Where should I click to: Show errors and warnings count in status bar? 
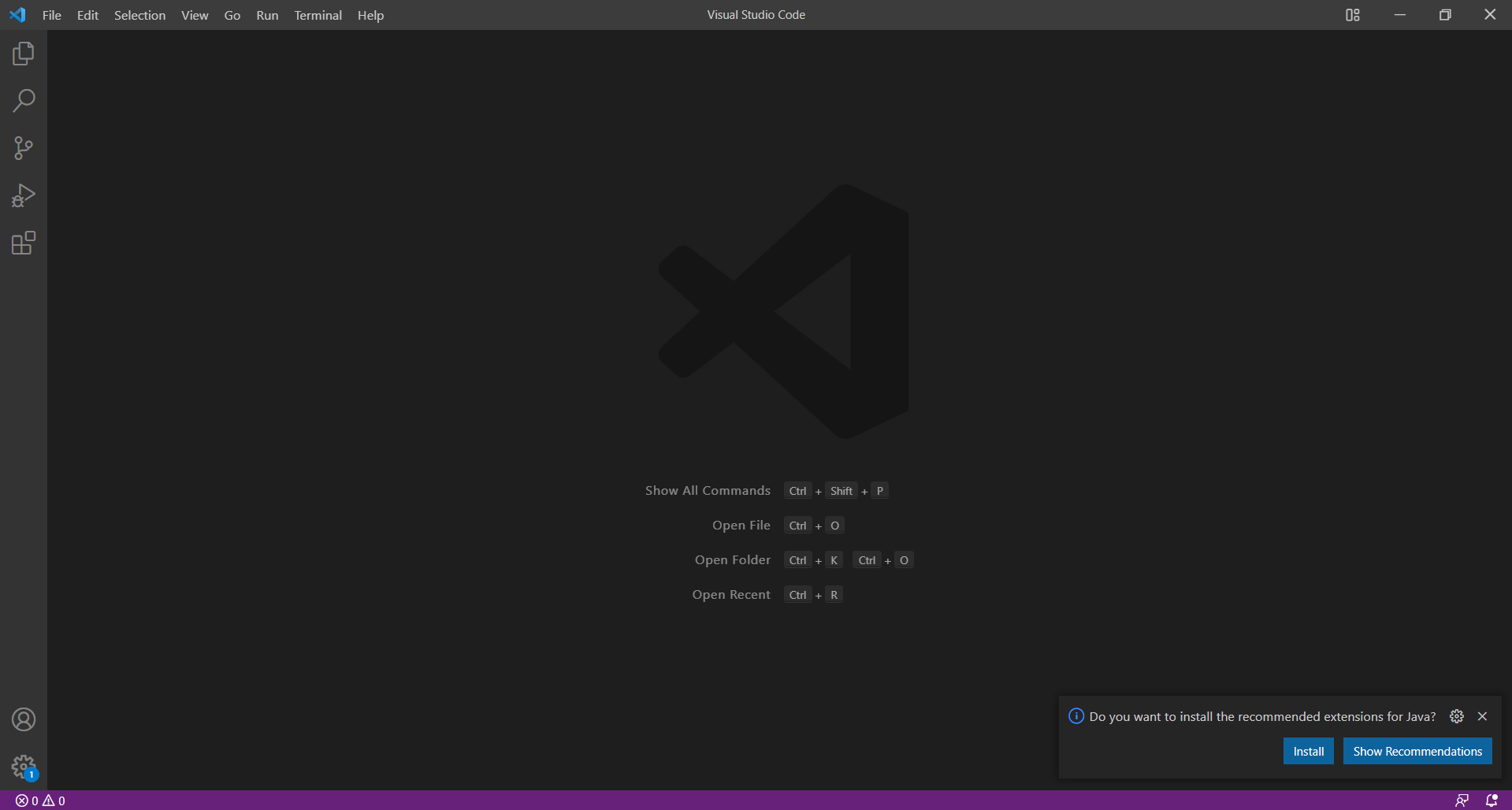pyautogui.click(x=40, y=801)
